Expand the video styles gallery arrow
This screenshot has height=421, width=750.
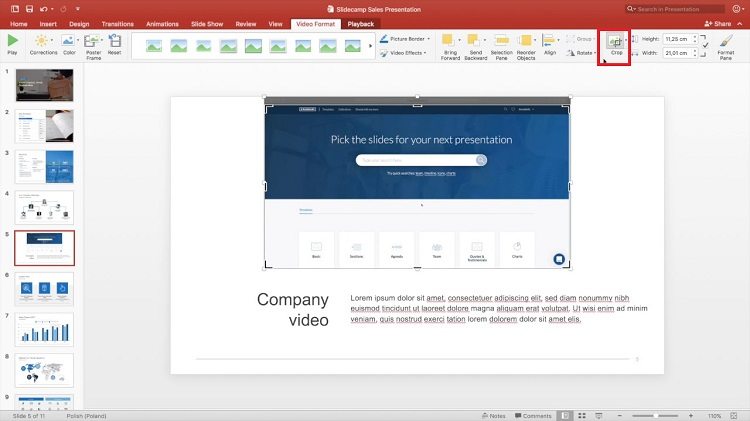coord(370,46)
